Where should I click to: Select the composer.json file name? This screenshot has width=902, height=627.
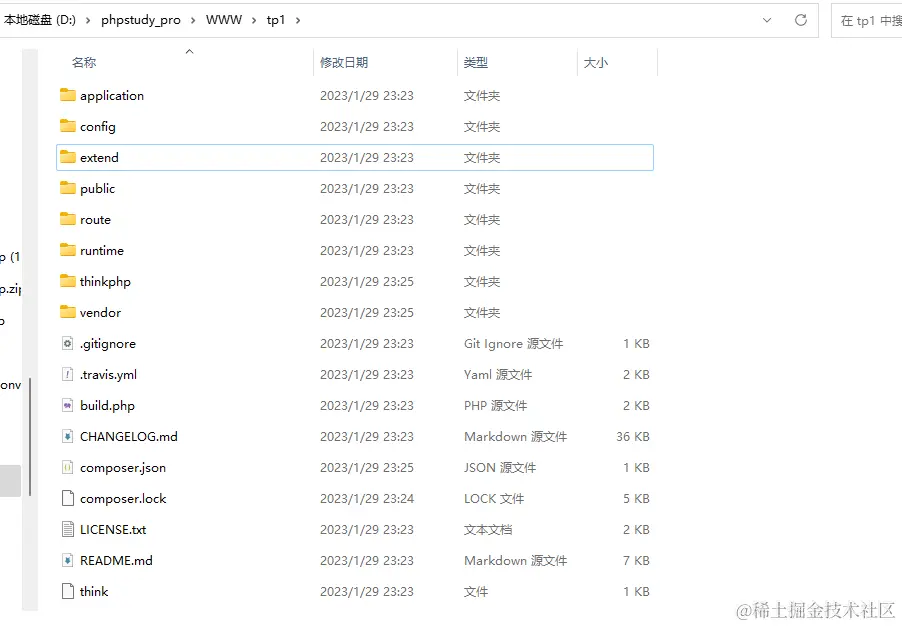click(123, 468)
